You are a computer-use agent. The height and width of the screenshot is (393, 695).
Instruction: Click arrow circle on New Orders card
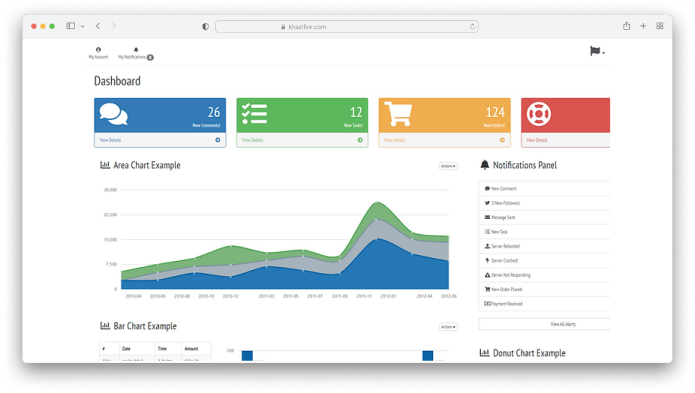click(502, 140)
